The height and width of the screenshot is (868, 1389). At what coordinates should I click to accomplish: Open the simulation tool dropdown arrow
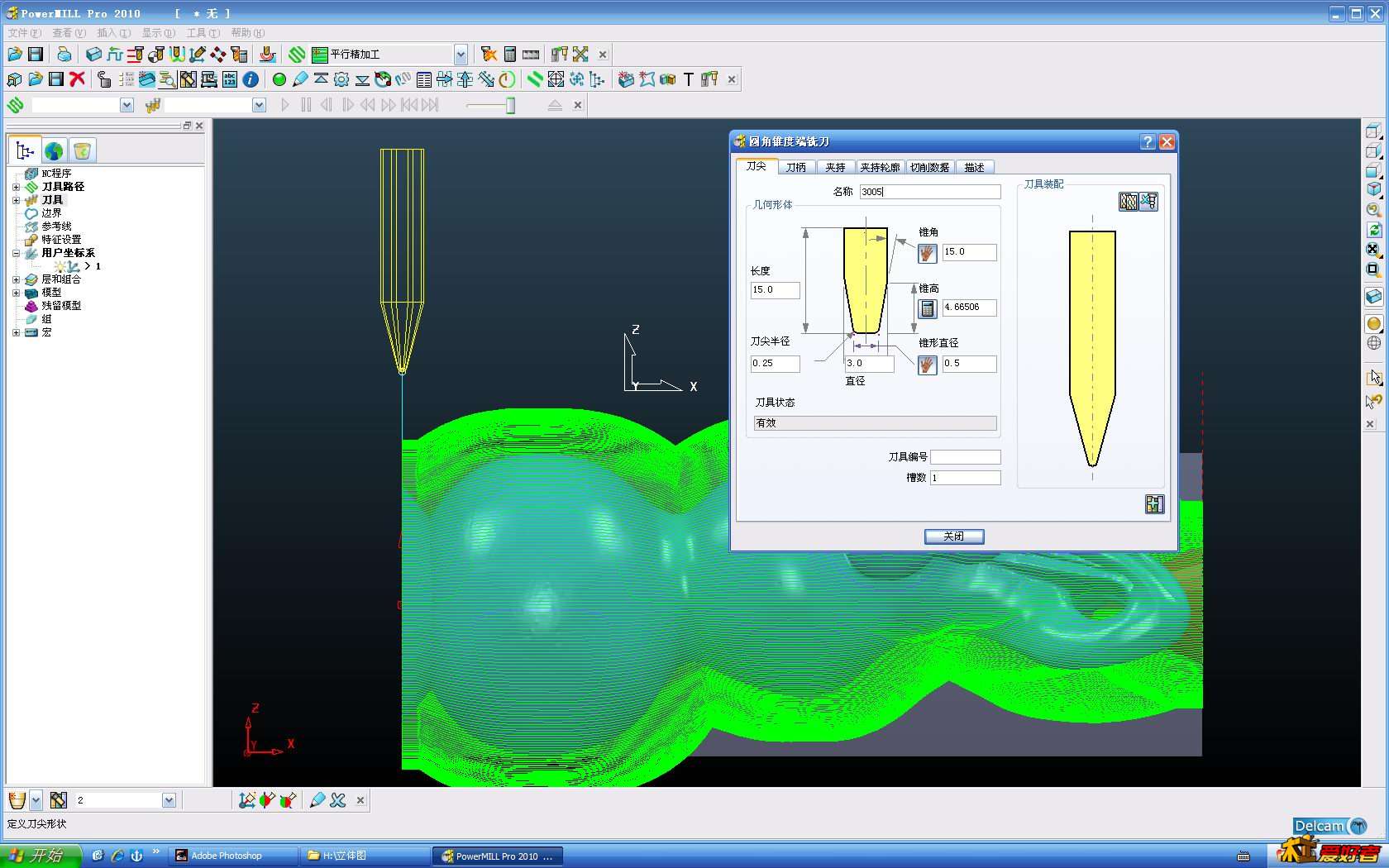tap(259, 105)
